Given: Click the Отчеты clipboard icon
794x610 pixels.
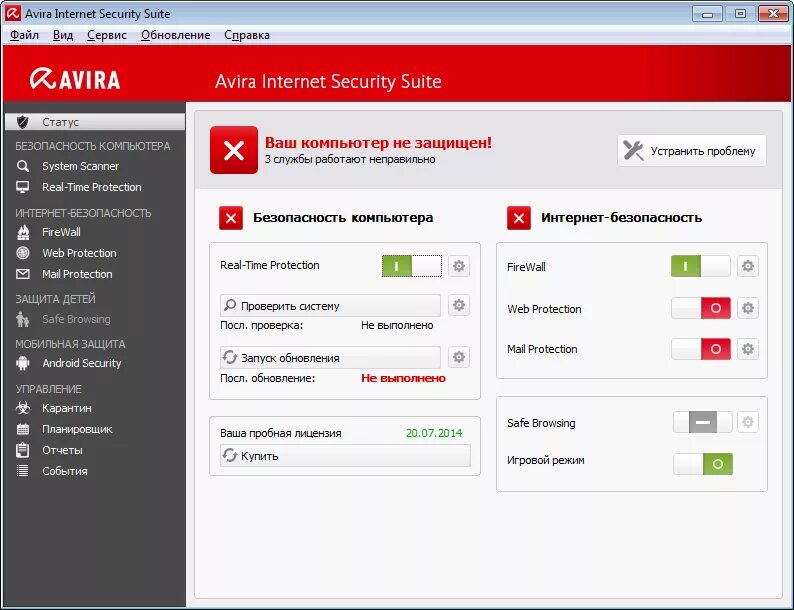Looking at the screenshot, I should (22, 450).
